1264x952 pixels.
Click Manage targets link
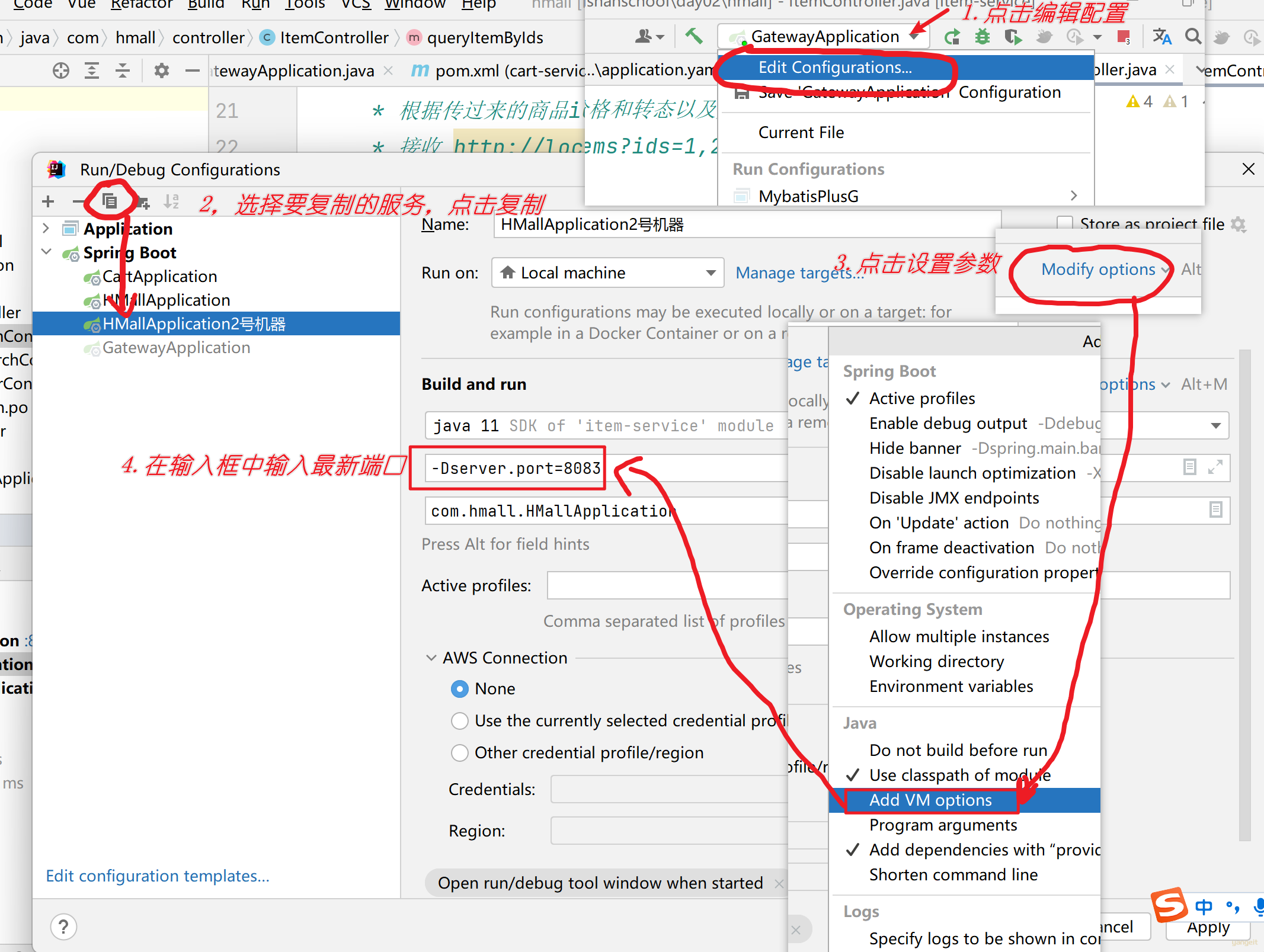coord(799,273)
